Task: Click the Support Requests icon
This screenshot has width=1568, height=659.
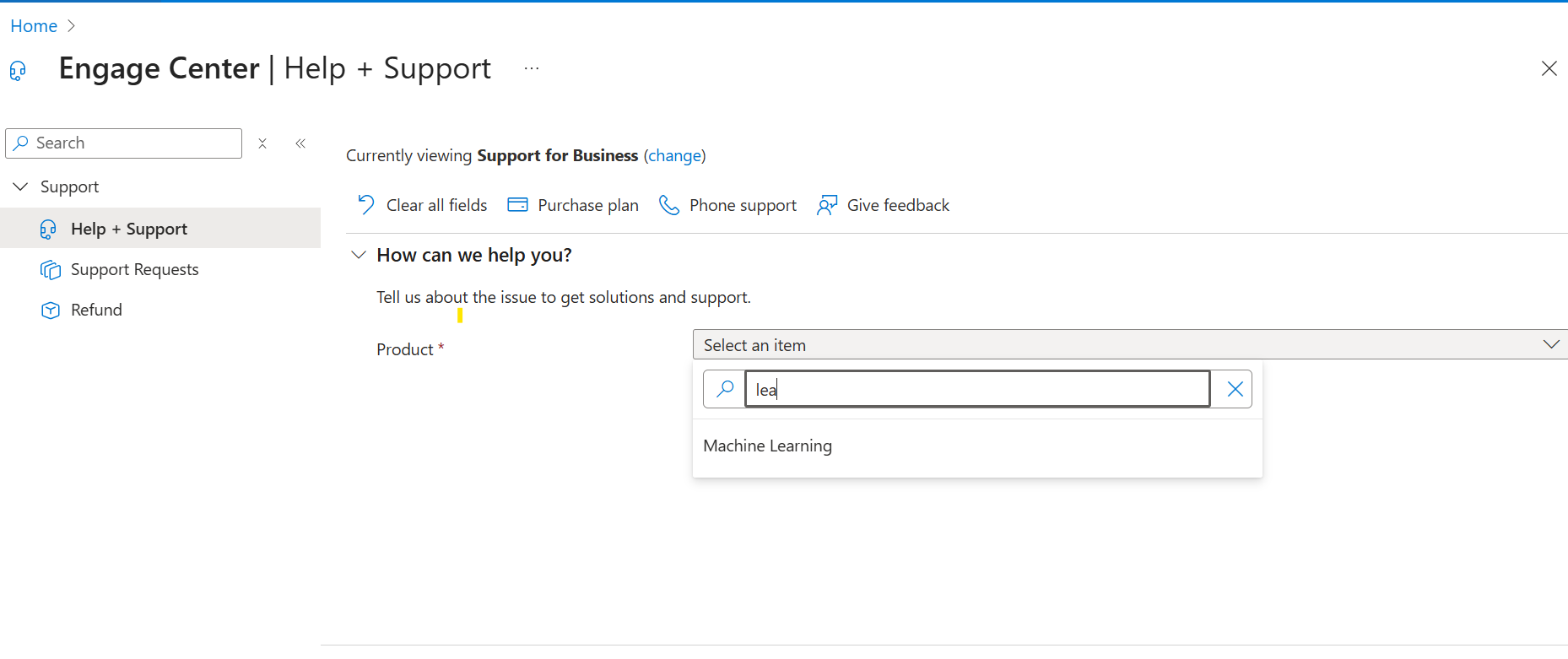Action: click(51, 270)
